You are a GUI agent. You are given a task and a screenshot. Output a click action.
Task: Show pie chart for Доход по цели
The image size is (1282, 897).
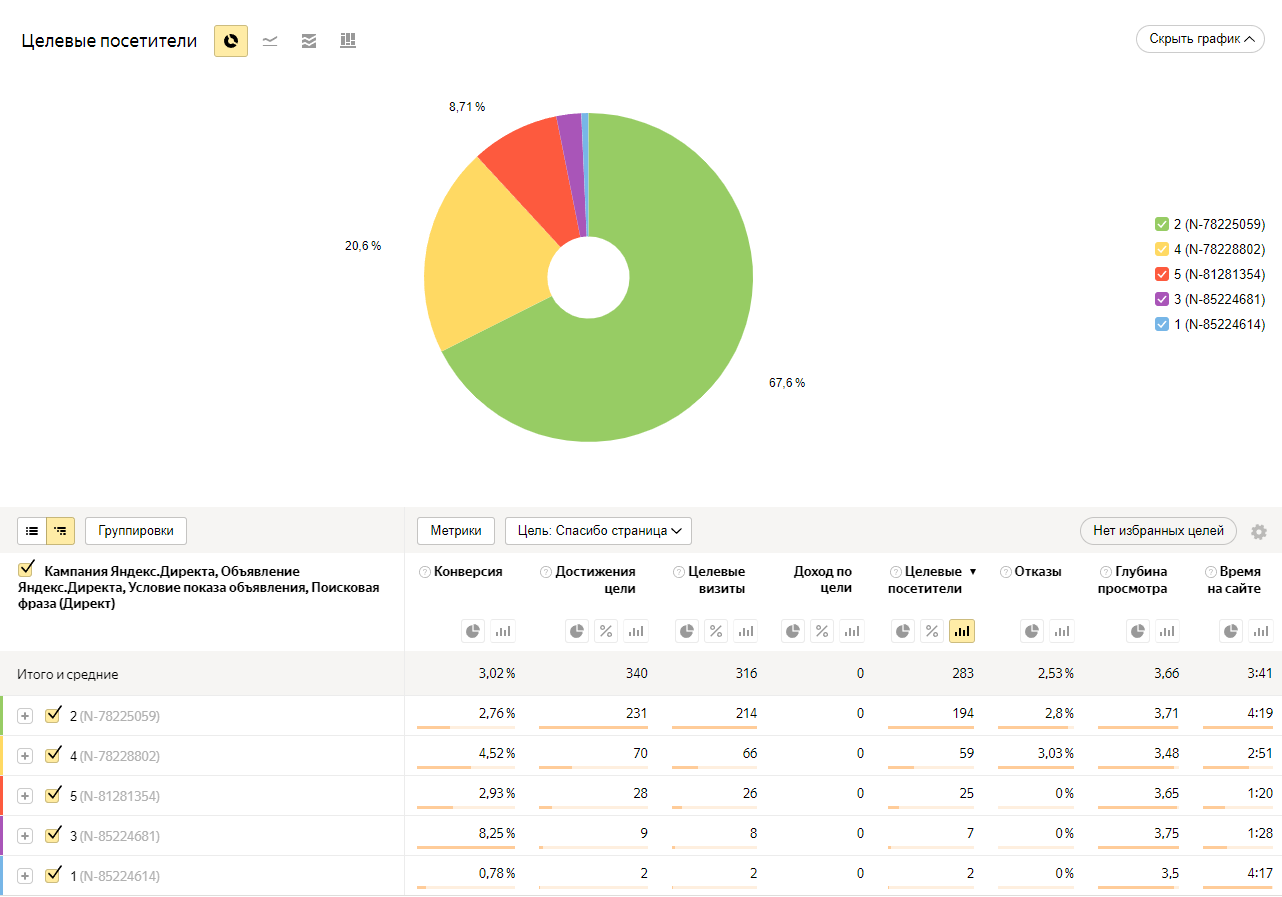click(794, 631)
